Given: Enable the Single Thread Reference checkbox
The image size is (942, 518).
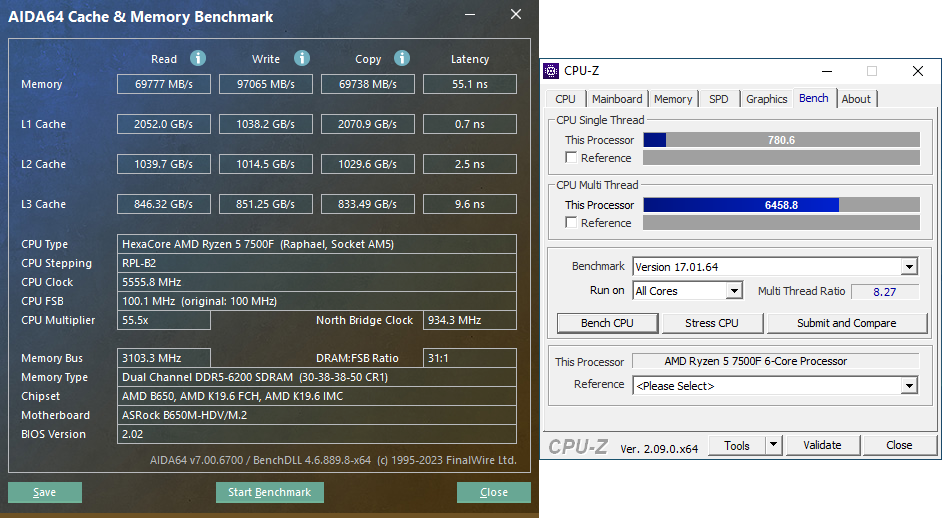Looking at the screenshot, I should pos(571,157).
